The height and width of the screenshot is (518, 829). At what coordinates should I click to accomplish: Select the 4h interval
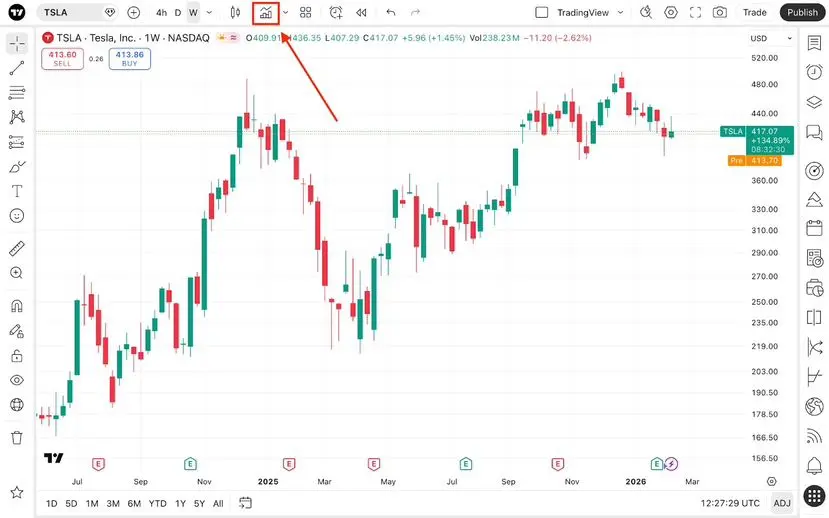[161, 12]
